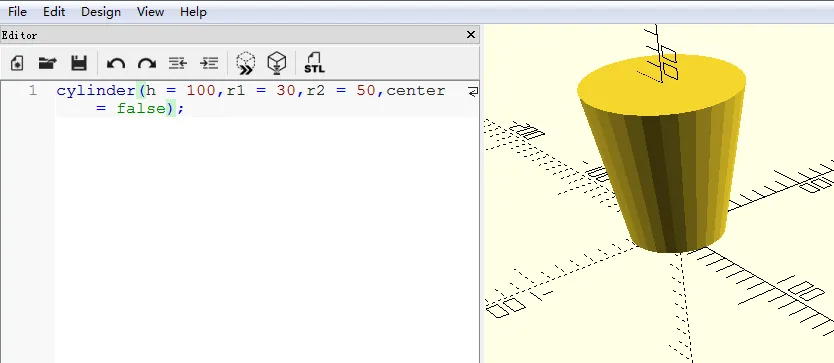The height and width of the screenshot is (363, 834).
Task: Export the model as STL
Action: tap(314, 63)
